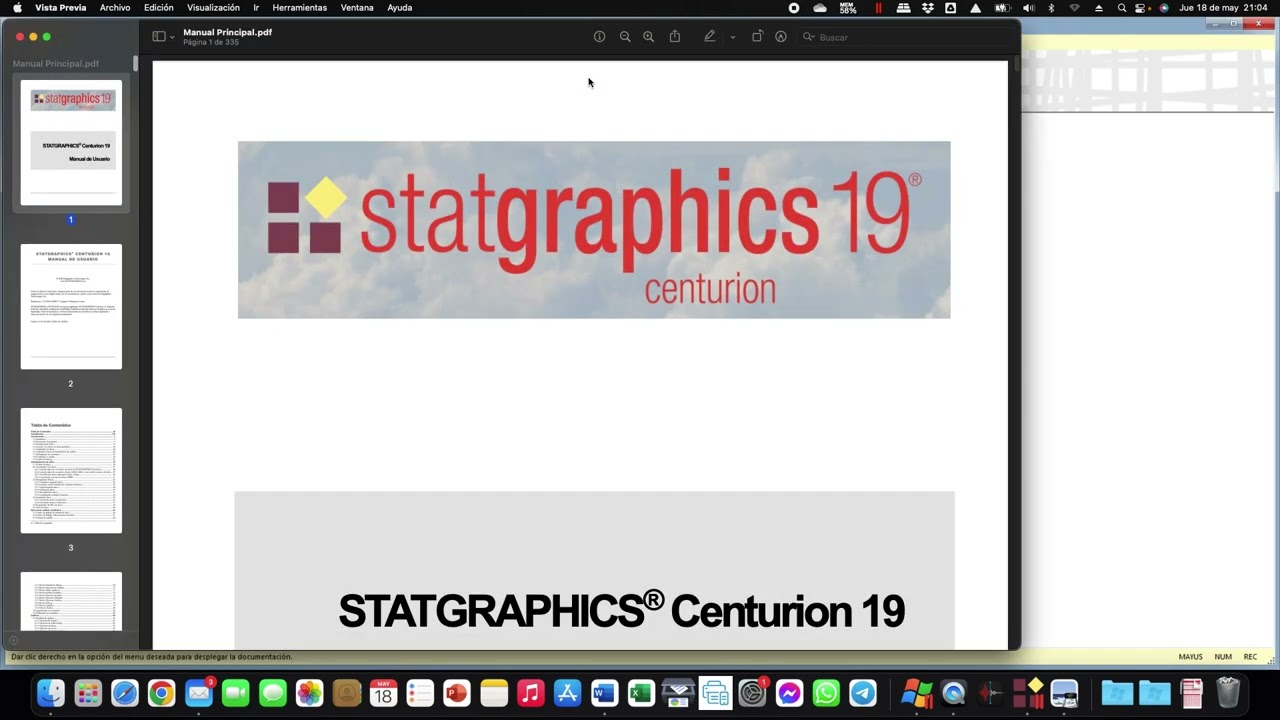Open Google Chrome from the dock
1280x720 pixels.
click(x=162, y=693)
